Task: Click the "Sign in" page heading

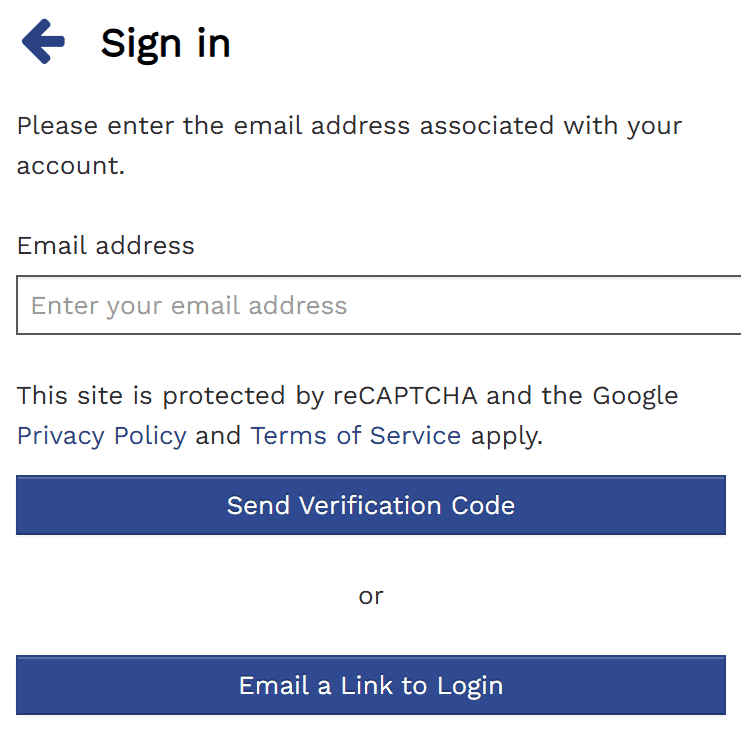Action: coord(166,43)
